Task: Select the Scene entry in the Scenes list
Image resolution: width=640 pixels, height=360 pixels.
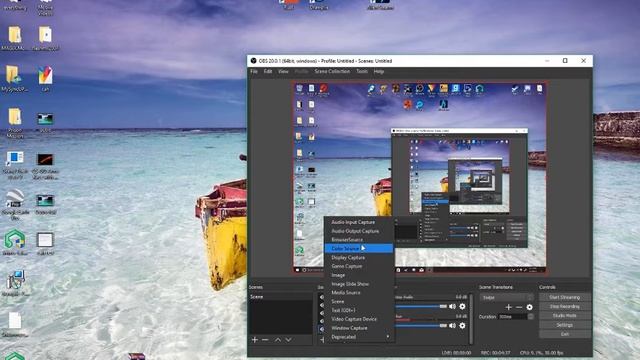Action: coord(281,297)
